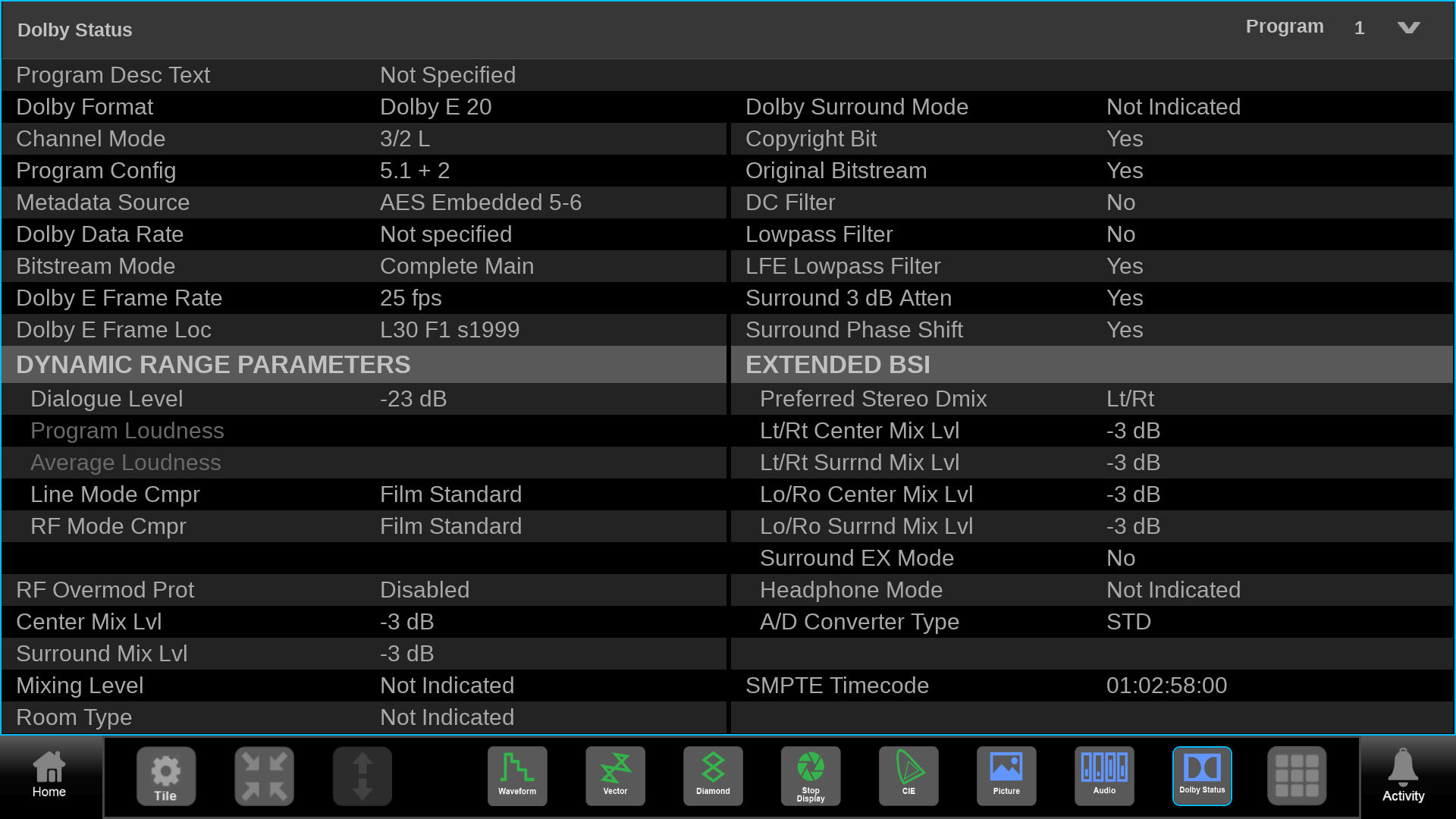1456x819 pixels.
Task: Select the Dolby Status icon
Action: pyautogui.click(x=1202, y=775)
